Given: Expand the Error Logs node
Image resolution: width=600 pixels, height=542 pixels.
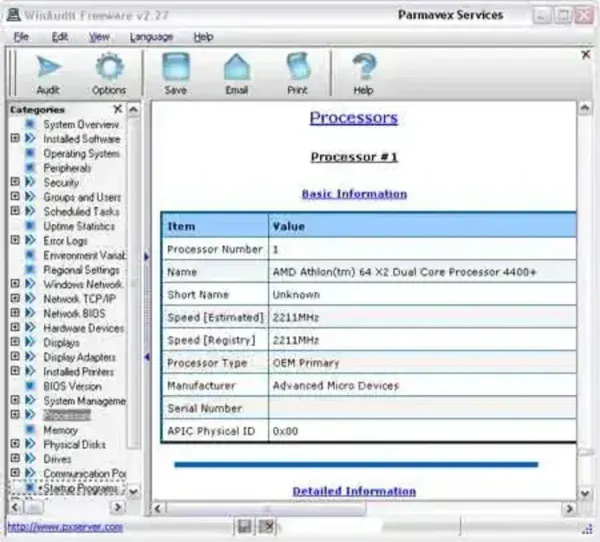Looking at the screenshot, I should click(15, 240).
